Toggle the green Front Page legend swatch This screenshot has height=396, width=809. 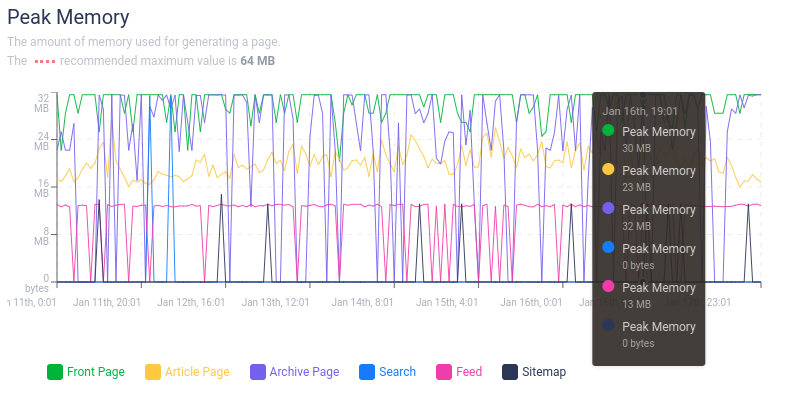point(55,372)
